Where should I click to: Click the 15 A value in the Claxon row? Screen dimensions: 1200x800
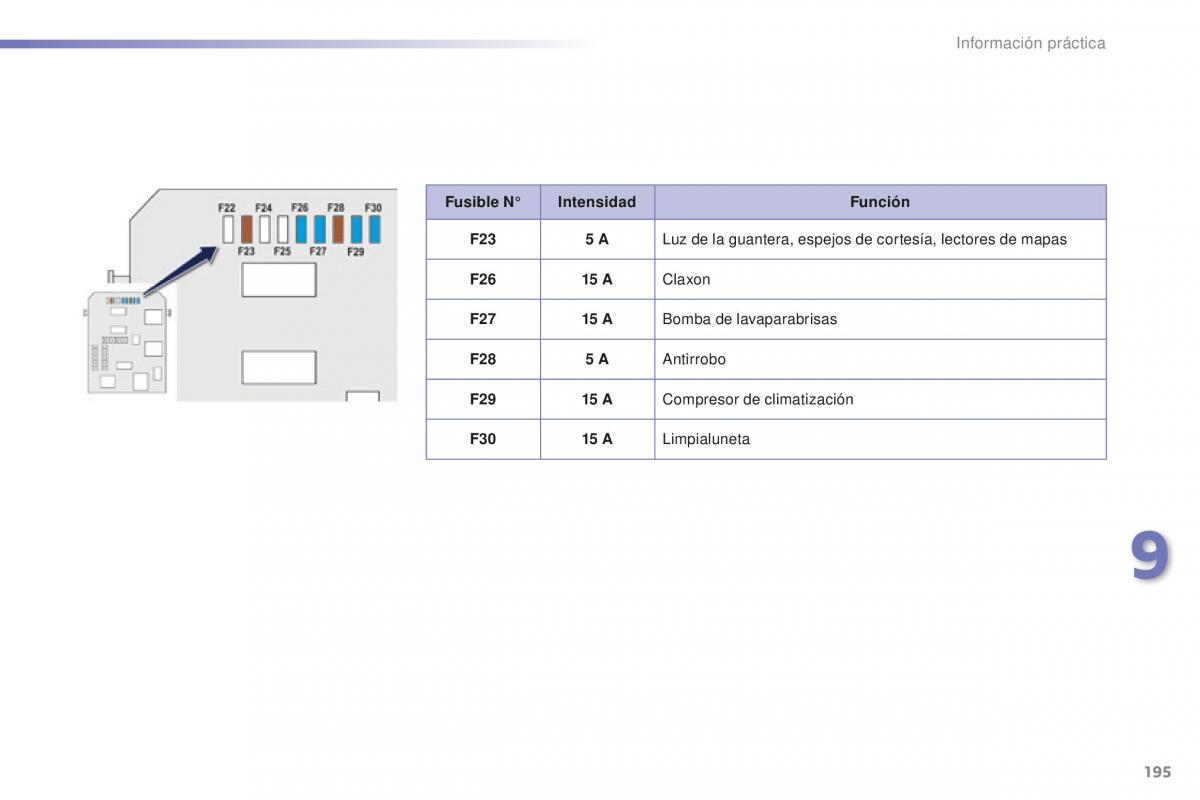tap(597, 279)
